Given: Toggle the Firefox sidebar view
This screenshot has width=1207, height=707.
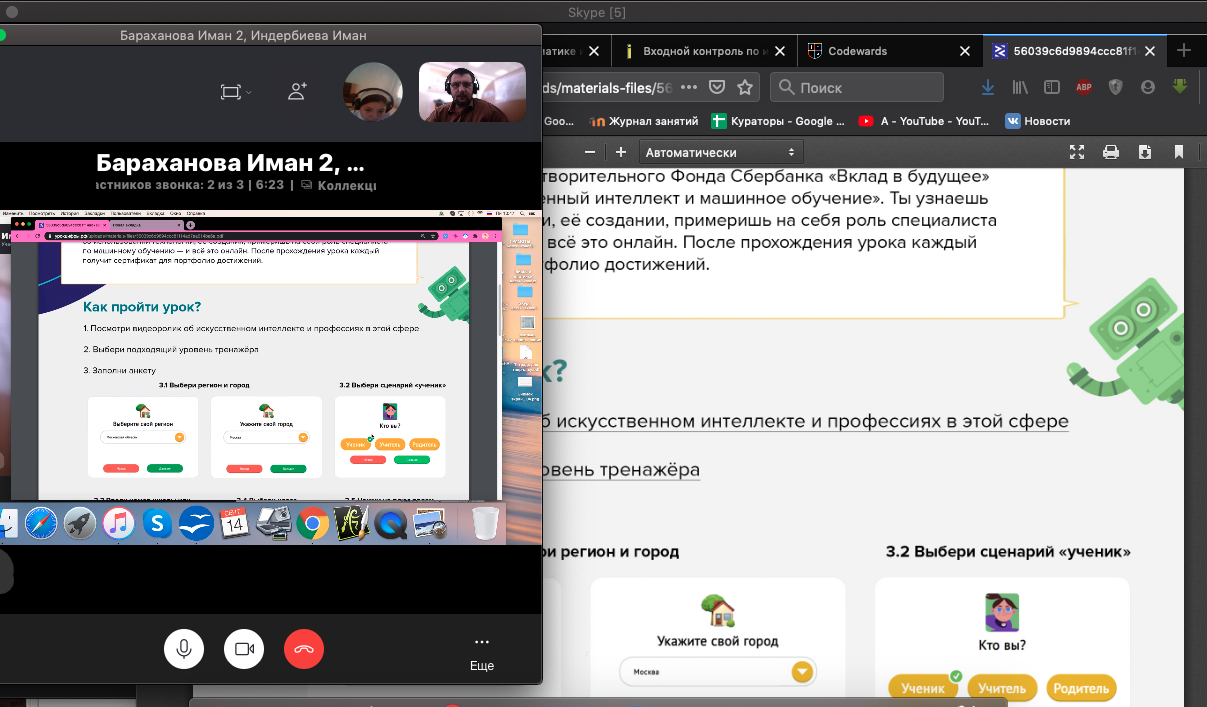Looking at the screenshot, I should pyautogui.click(x=1051, y=87).
